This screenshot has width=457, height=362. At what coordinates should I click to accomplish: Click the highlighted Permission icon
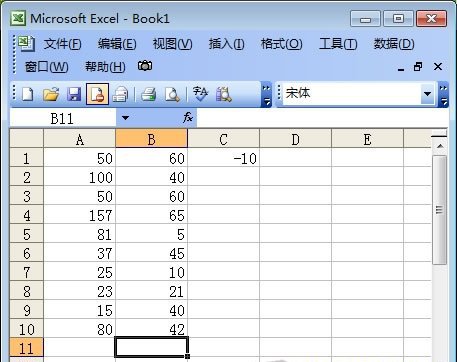(x=97, y=94)
